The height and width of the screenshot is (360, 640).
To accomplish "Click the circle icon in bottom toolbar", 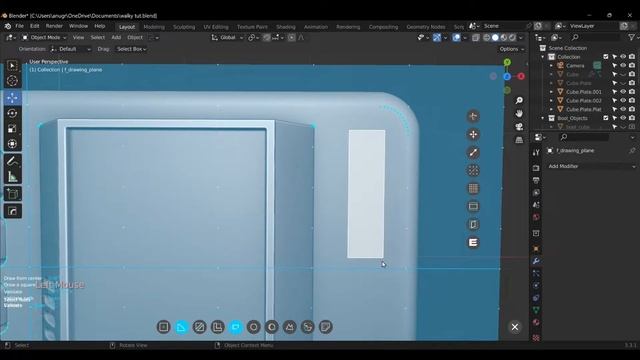I will pos(253,327).
